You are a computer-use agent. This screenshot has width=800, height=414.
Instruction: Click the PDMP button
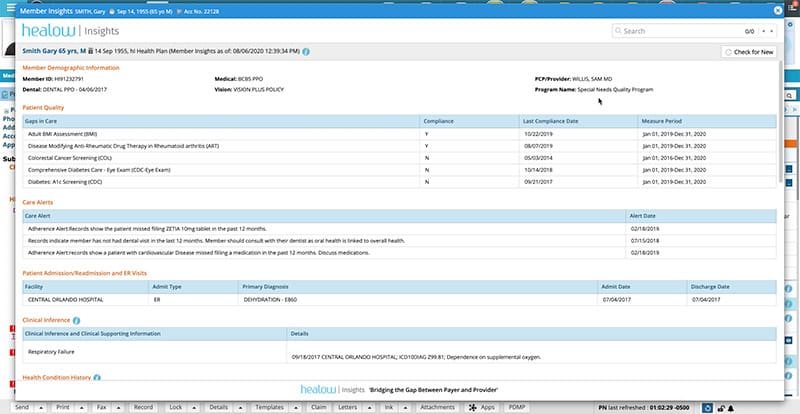click(517, 407)
